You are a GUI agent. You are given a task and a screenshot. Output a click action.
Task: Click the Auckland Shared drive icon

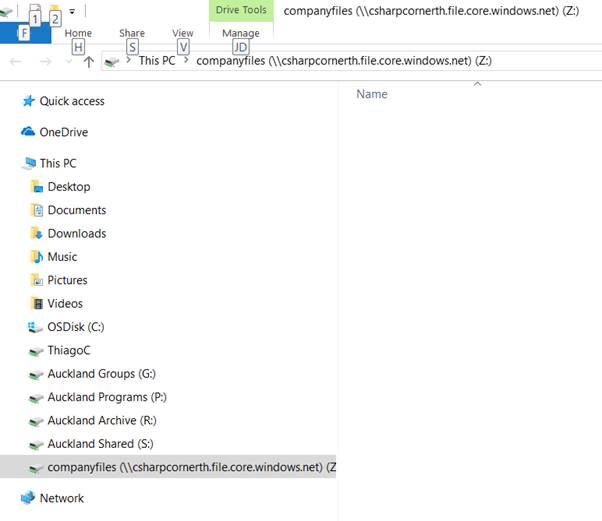coord(36,445)
